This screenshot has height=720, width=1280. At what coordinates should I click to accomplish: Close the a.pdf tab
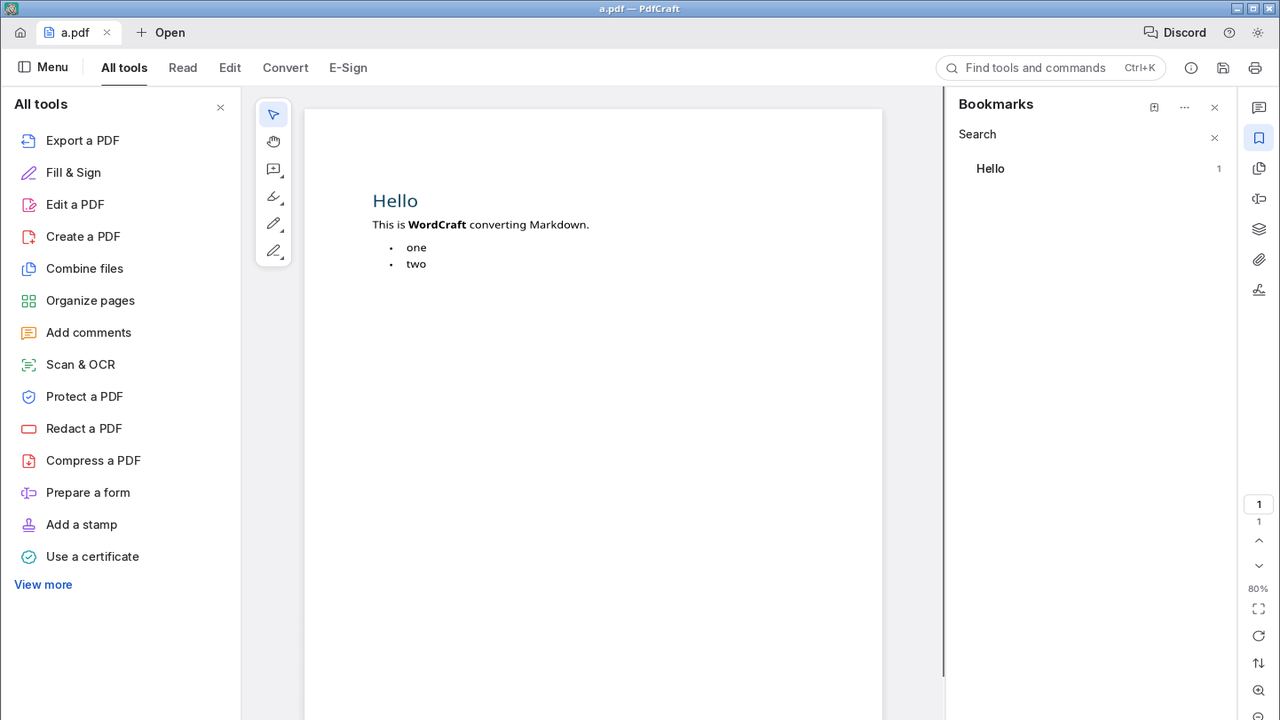tap(107, 33)
